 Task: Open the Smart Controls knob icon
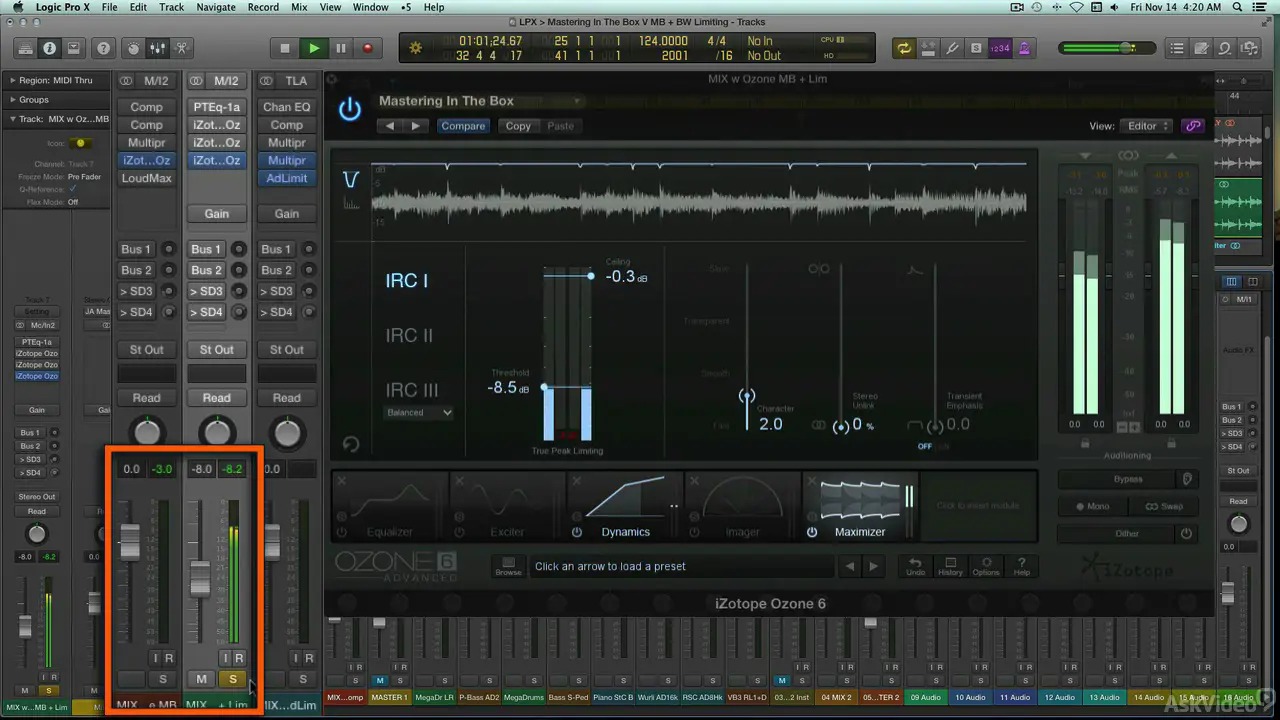133,48
